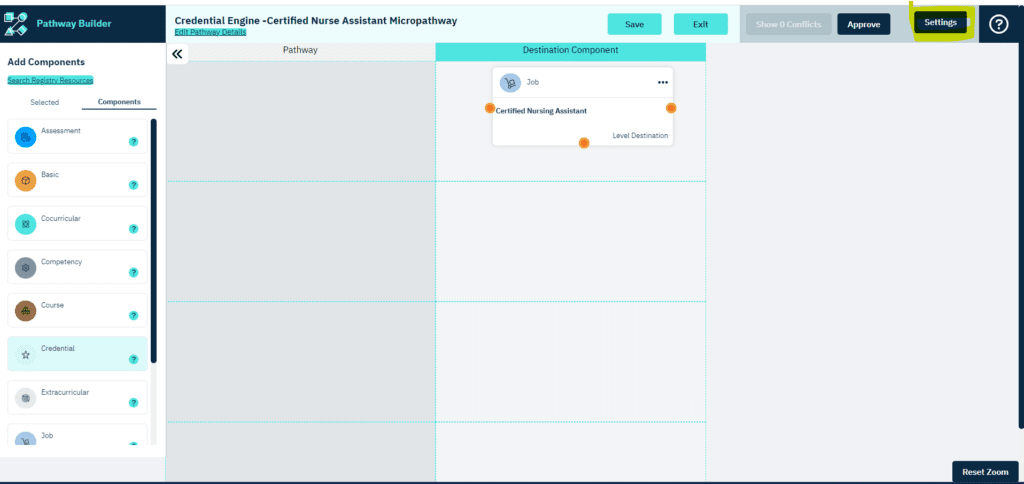Open Search Registry Resources link
Image resolution: width=1024 pixels, height=484 pixels.
coord(50,80)
